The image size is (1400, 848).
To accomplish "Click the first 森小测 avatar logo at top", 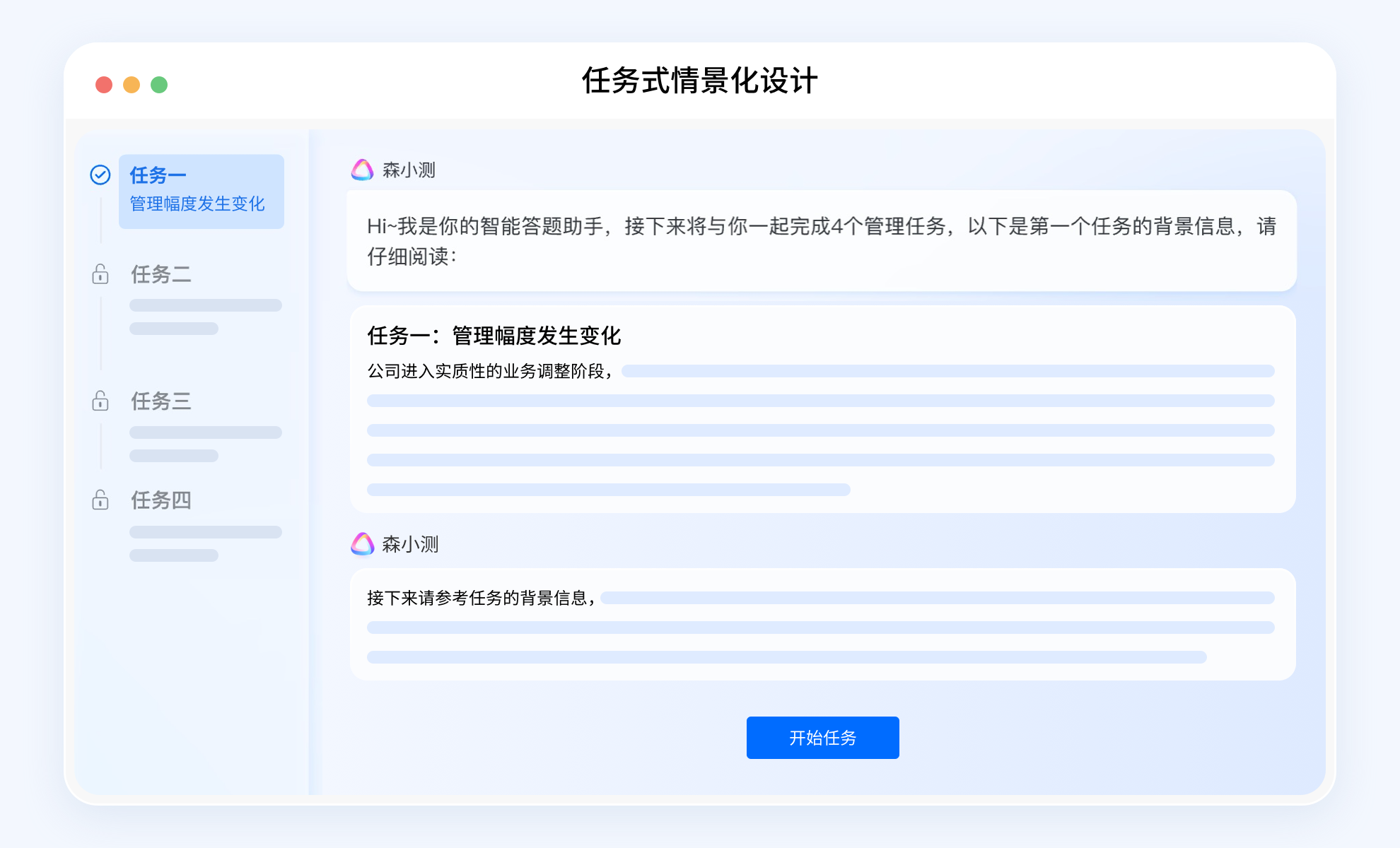I will [362, 170].
